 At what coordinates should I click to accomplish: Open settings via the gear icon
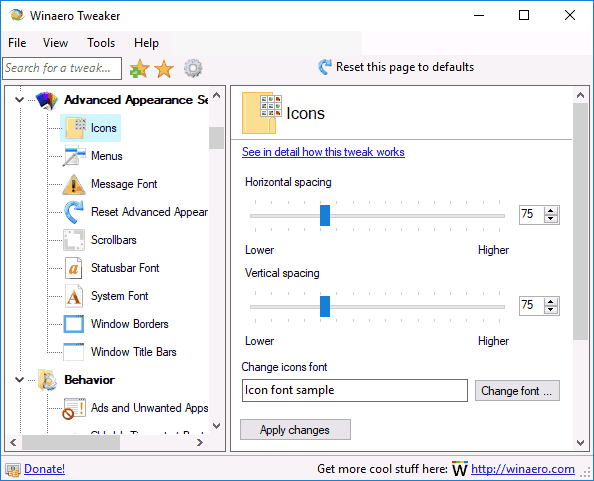pyautogui.click(x=193, y=69)
